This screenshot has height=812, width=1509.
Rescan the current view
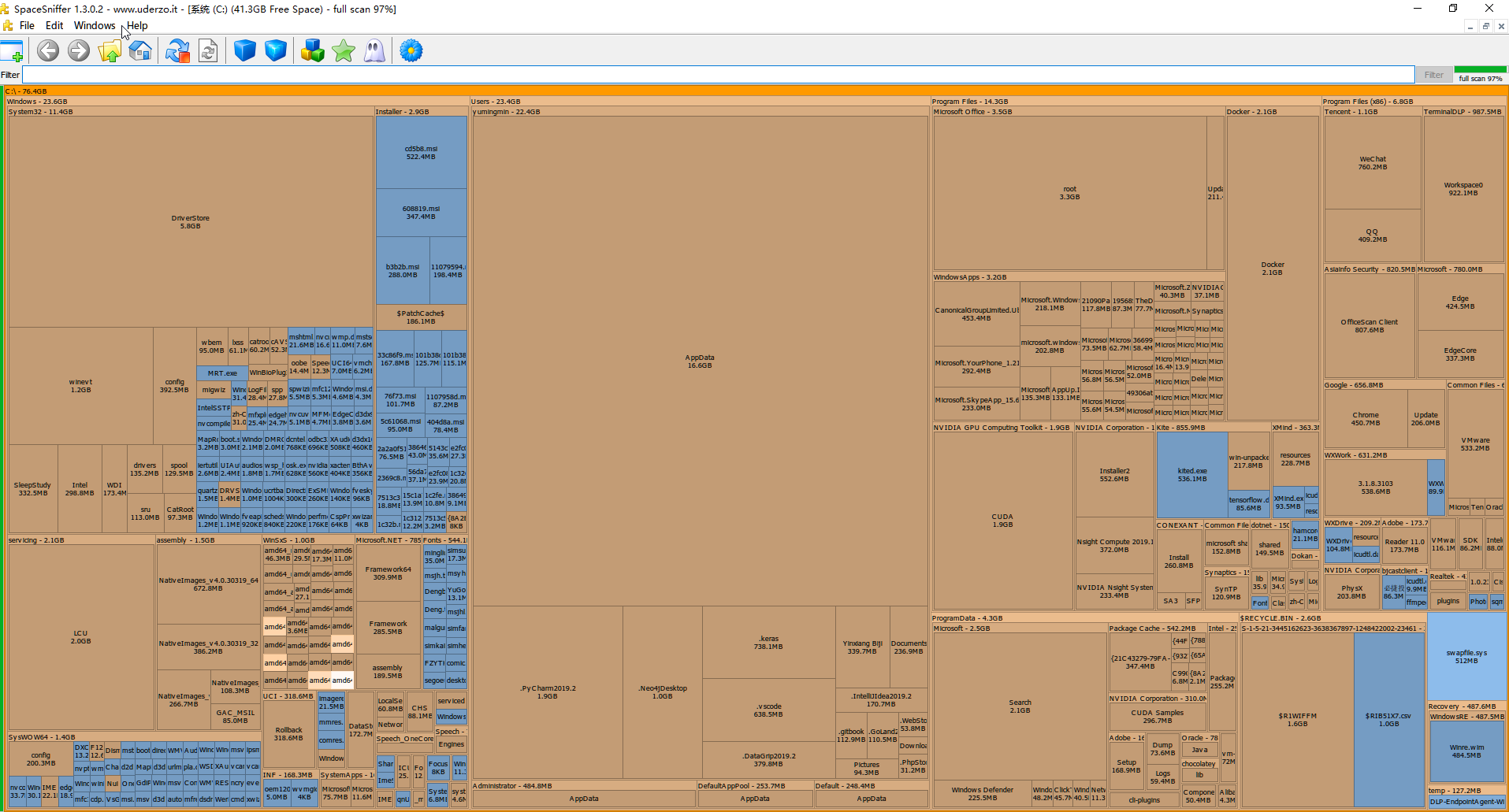pyautogui.click(x=208, y=51)
